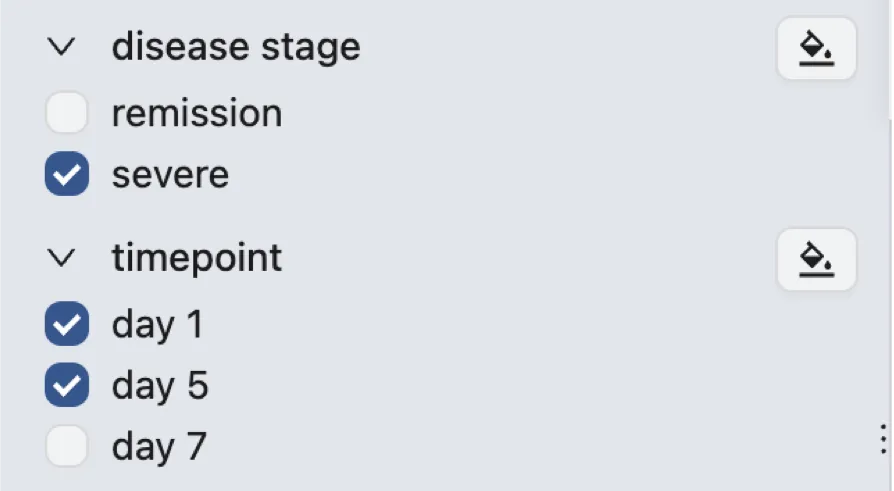The width and height of the screenshot is (894, 491).
Task: Select the 'severe' label text
Action: pos(170,175)
